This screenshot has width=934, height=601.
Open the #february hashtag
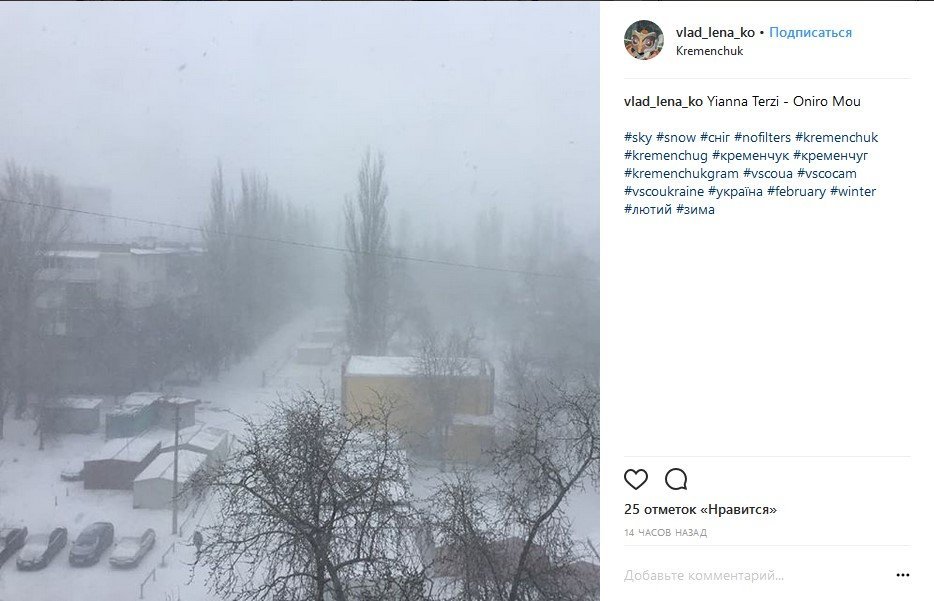[796, 192]
